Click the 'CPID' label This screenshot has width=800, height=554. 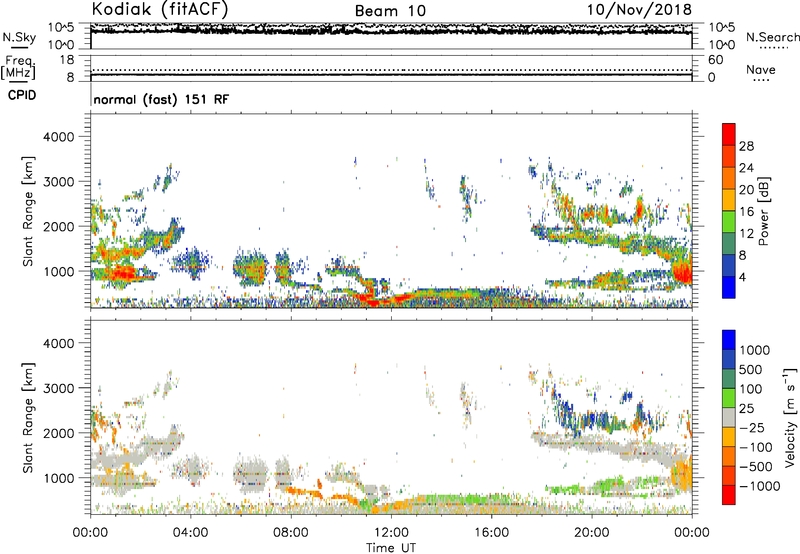22,95
